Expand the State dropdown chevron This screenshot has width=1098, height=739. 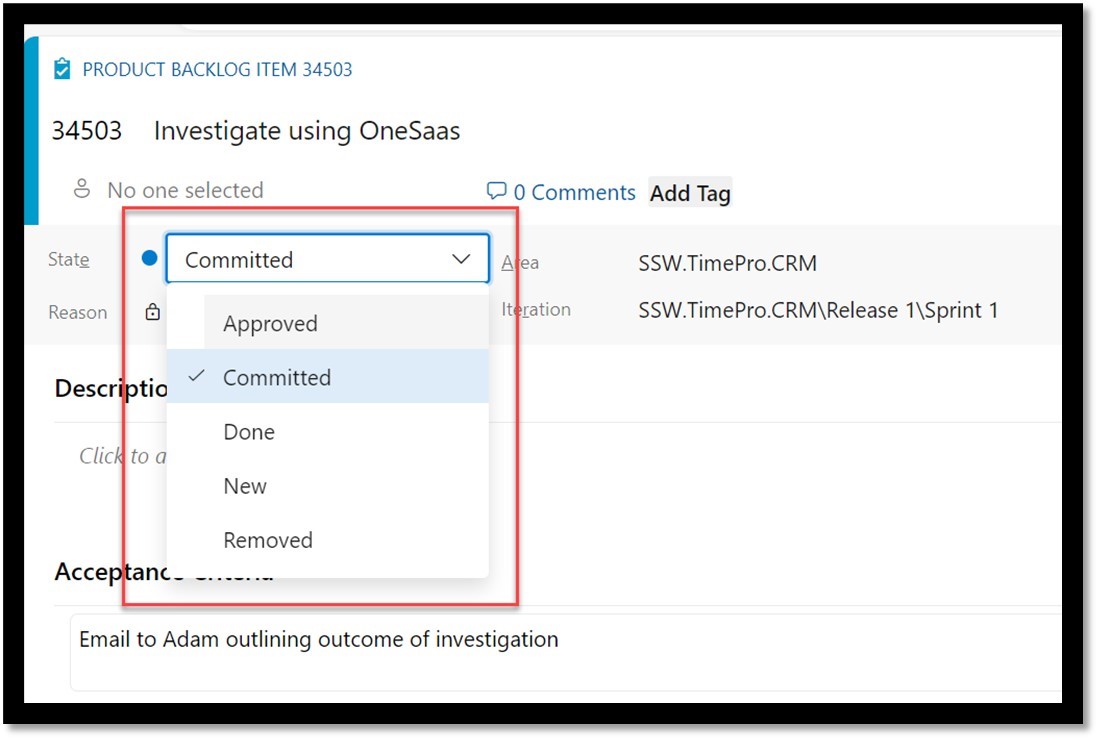pos(461,260)
